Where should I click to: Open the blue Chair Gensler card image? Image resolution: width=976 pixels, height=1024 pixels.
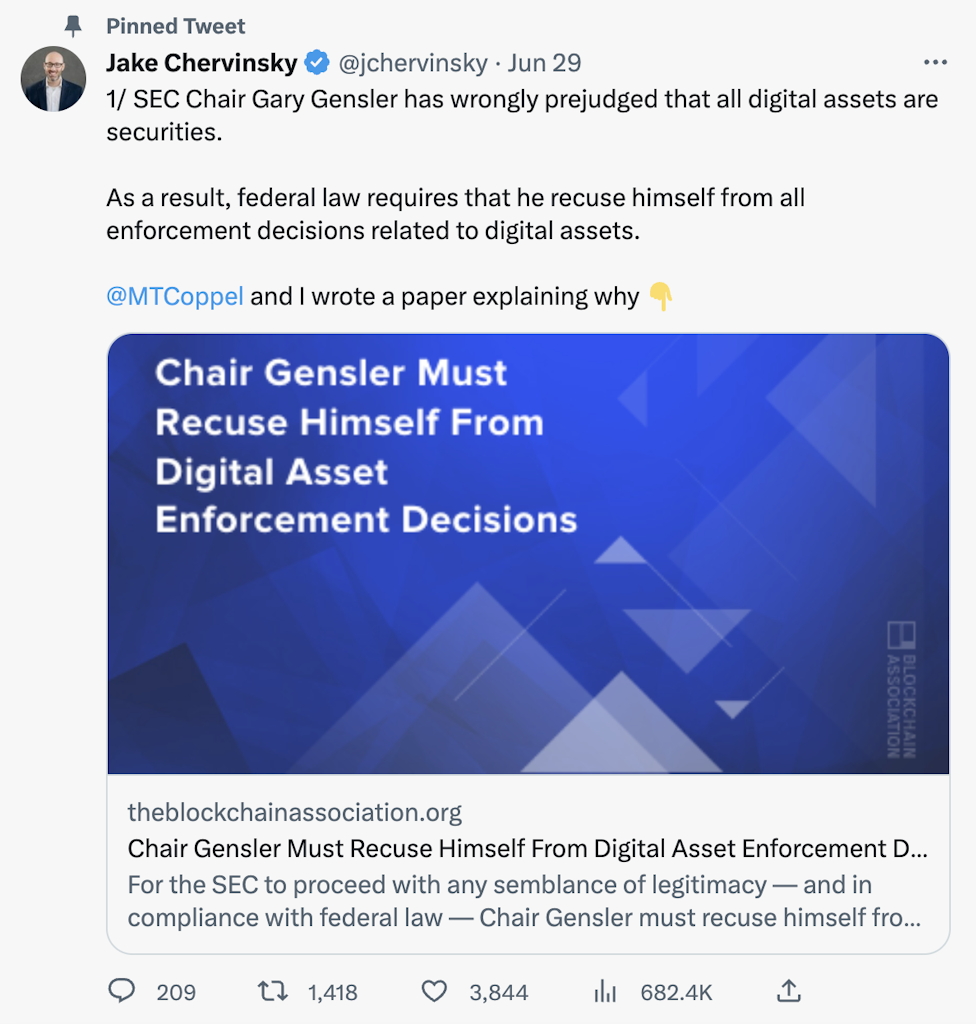click(x=528, y=553)
